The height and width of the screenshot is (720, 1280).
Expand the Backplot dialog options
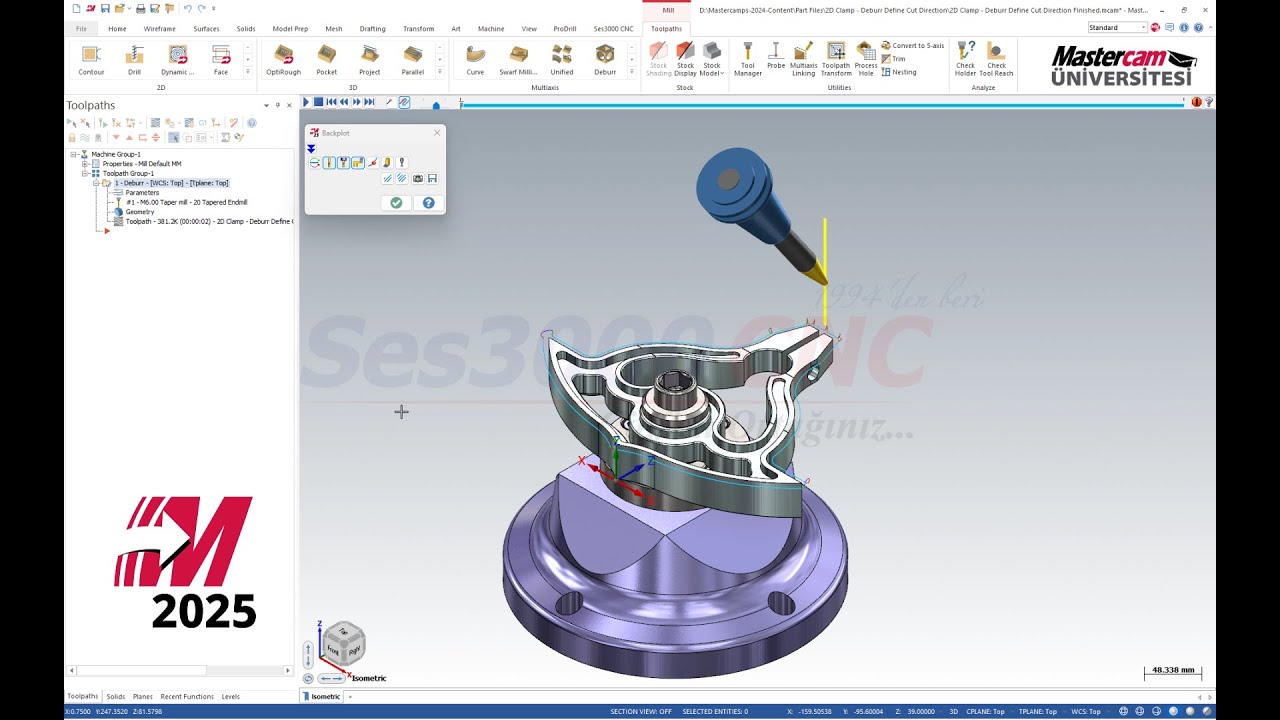(311, 149)
